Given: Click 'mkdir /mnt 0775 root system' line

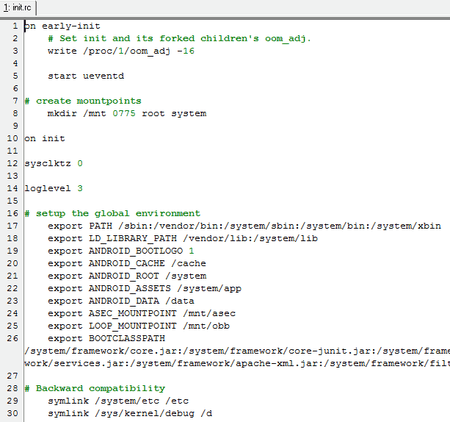Looking at the screenshot, I should coord(127,113).
